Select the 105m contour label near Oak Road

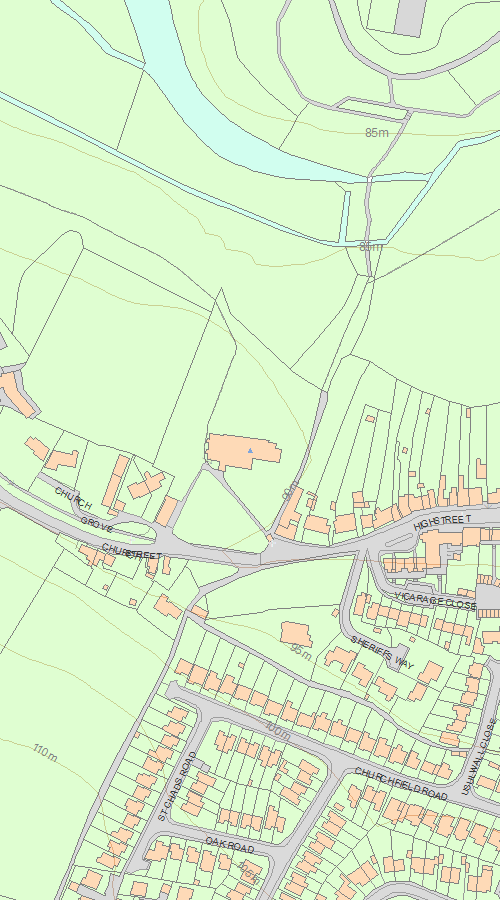click(x=249, y=872)
